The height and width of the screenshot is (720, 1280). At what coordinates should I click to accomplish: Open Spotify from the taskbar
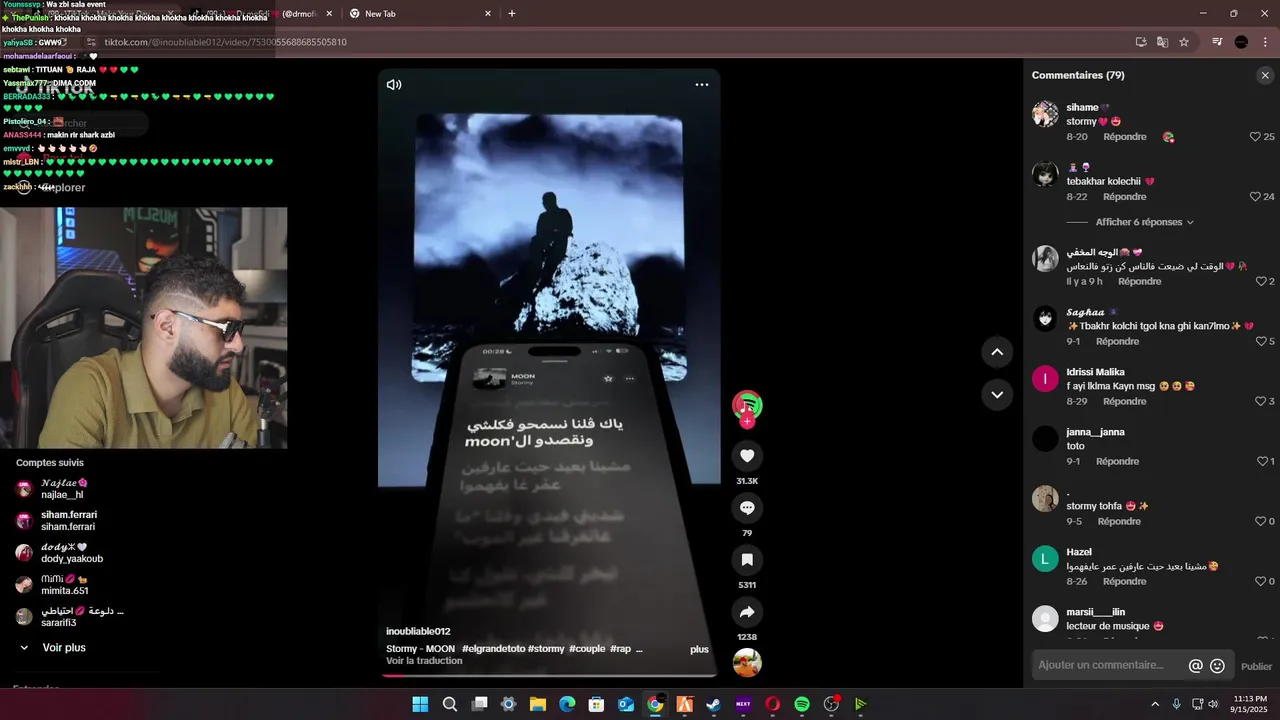point(801,704)
